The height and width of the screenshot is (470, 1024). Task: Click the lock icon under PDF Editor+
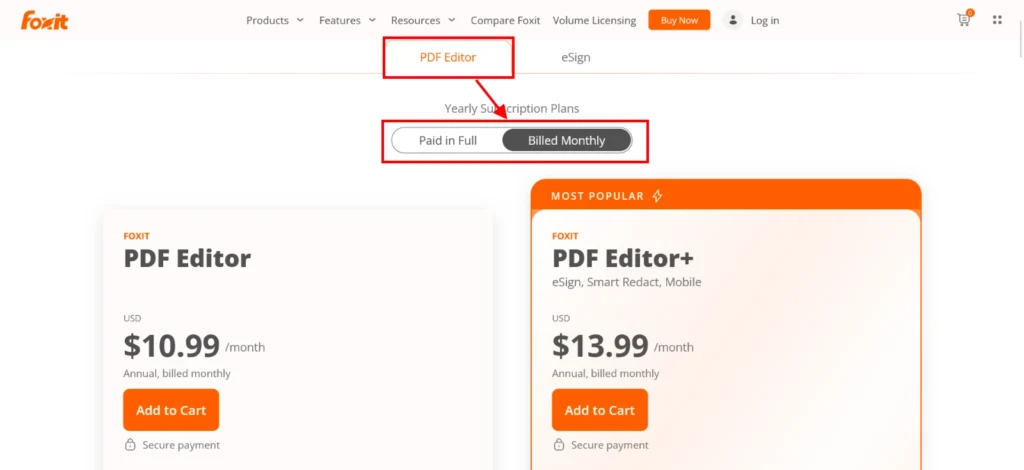click(558, 445)
